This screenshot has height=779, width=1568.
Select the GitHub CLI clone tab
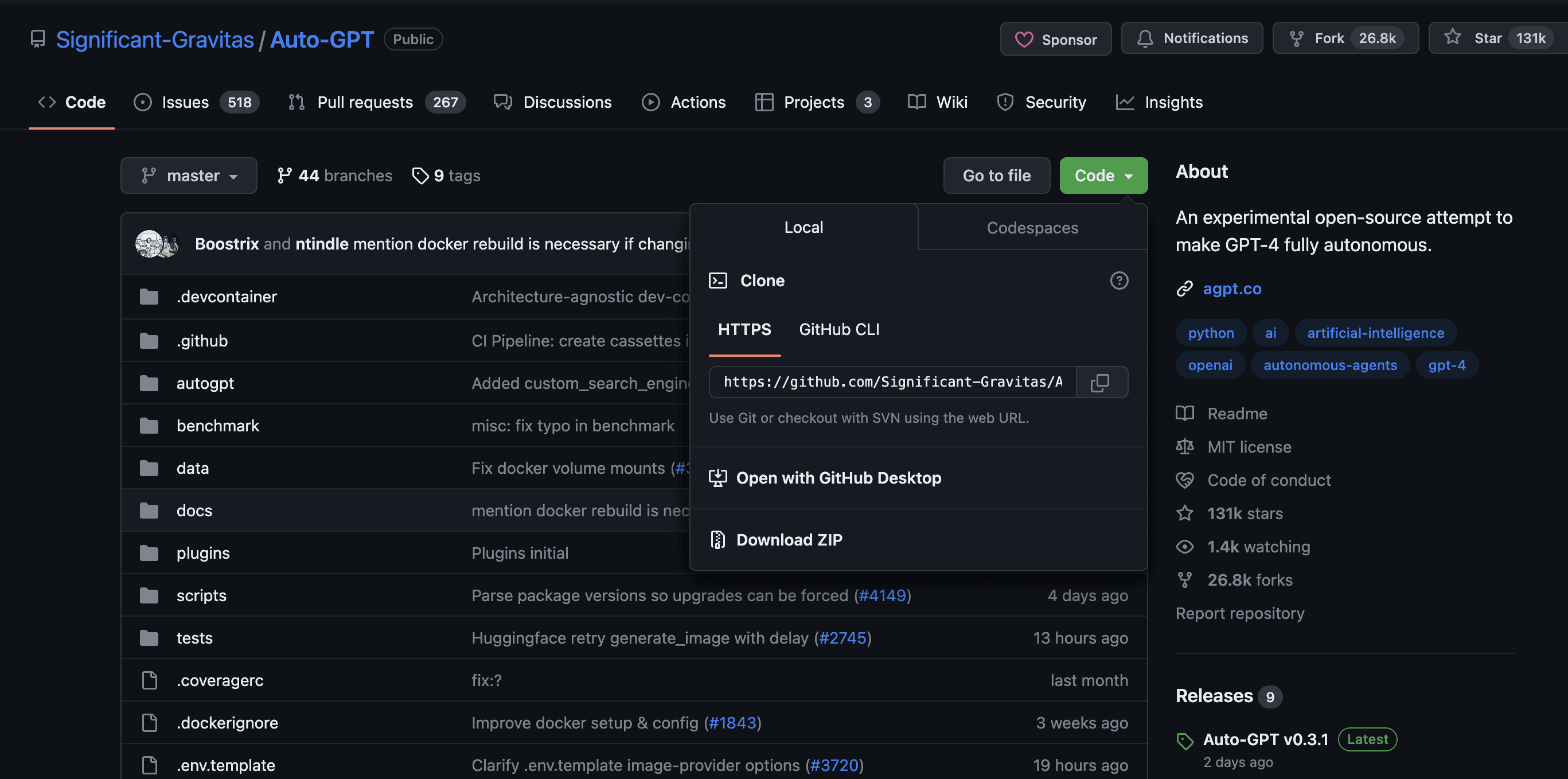coord(839,329)
